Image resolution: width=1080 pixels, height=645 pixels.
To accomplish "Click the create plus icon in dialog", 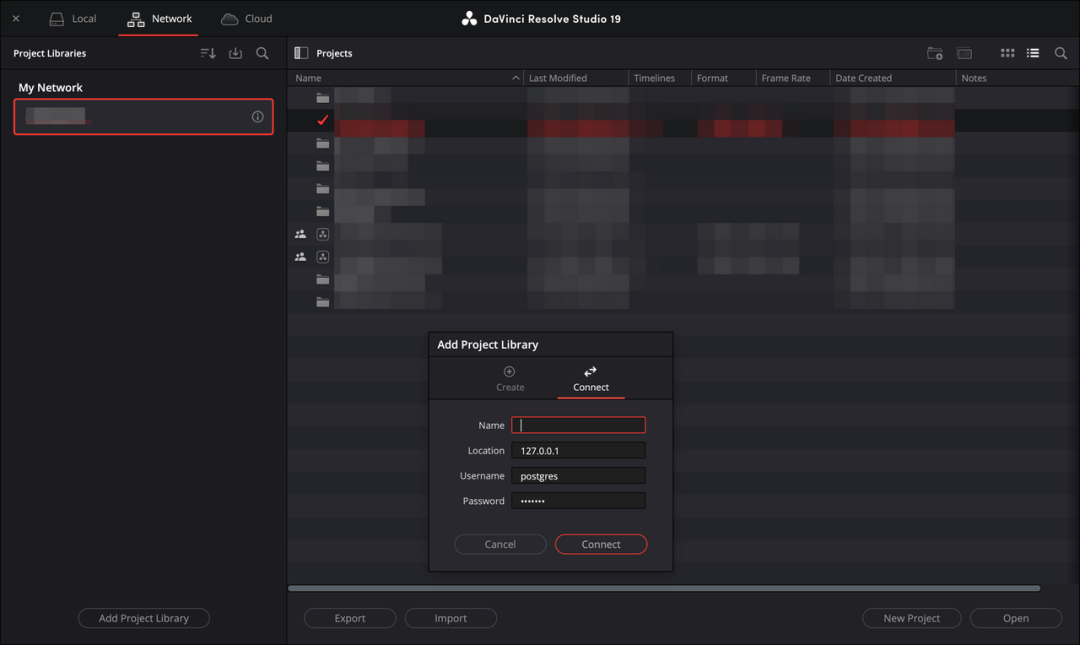I will tap(509, 371).
